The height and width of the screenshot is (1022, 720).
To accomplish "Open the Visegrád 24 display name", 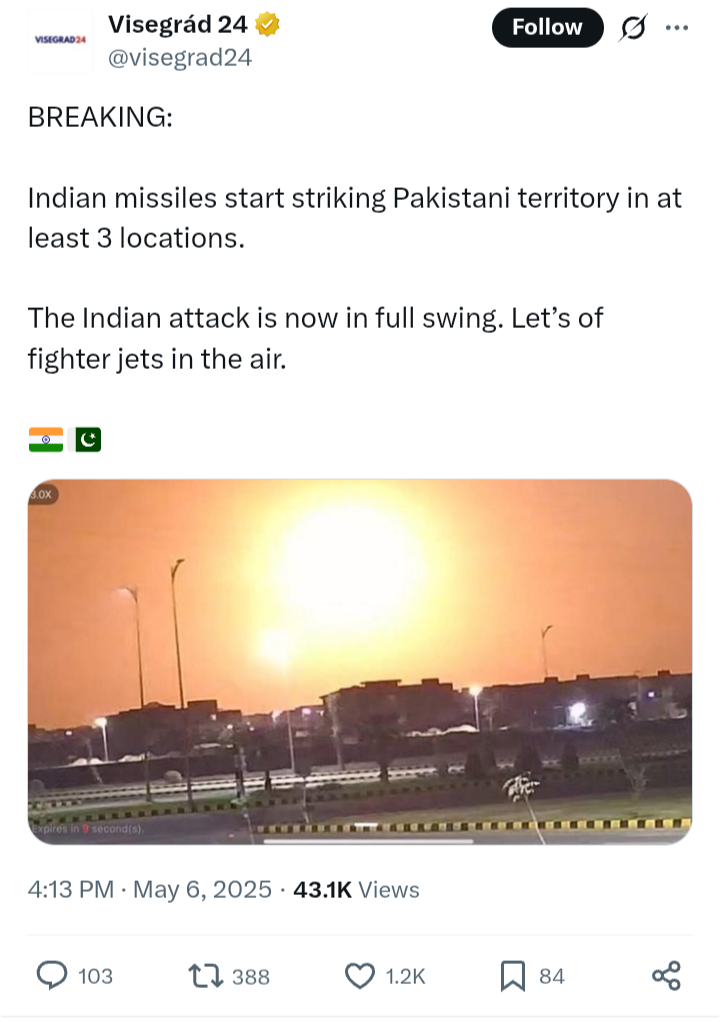I will pyautogui.click(x=177, y=24).
